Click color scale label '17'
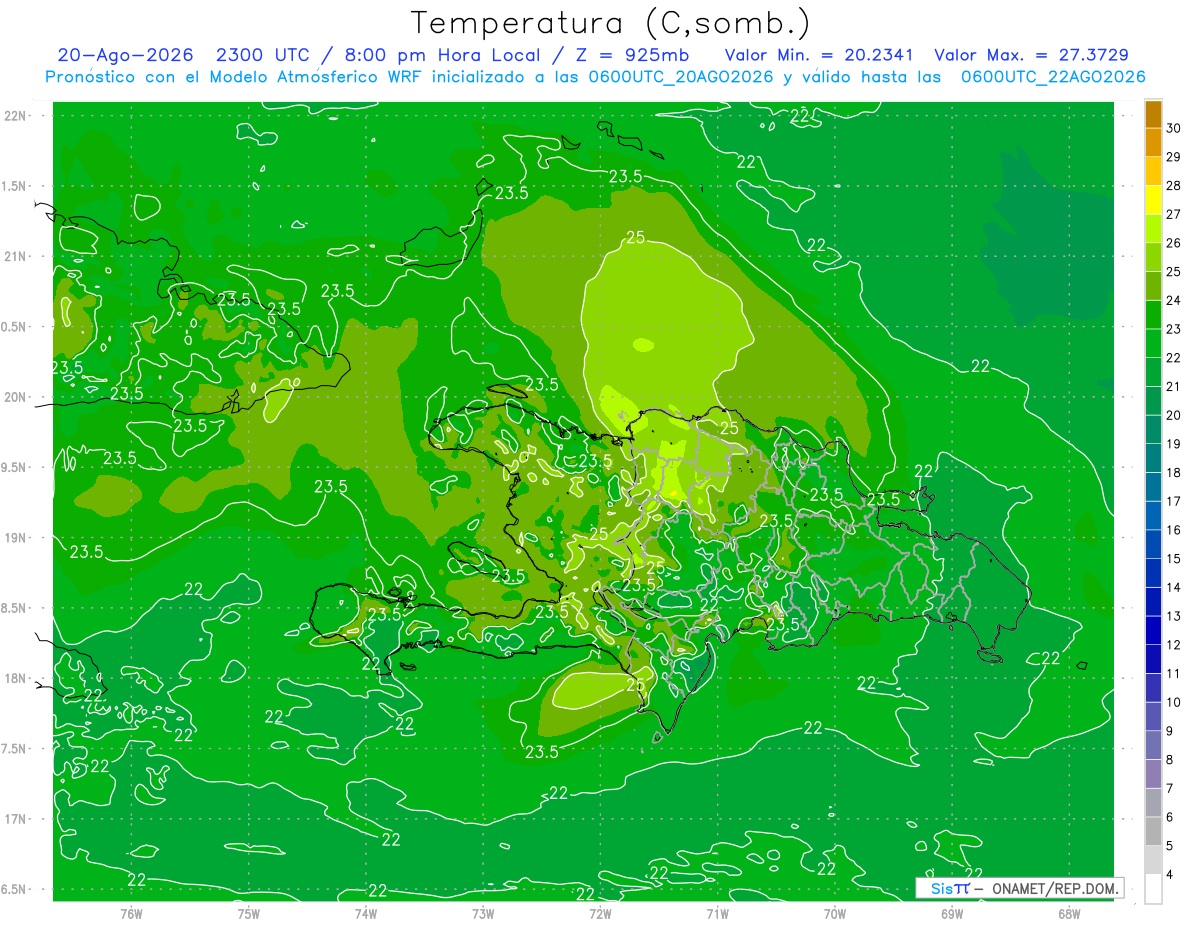The image size is (1200, 927). click(1174, 501)
